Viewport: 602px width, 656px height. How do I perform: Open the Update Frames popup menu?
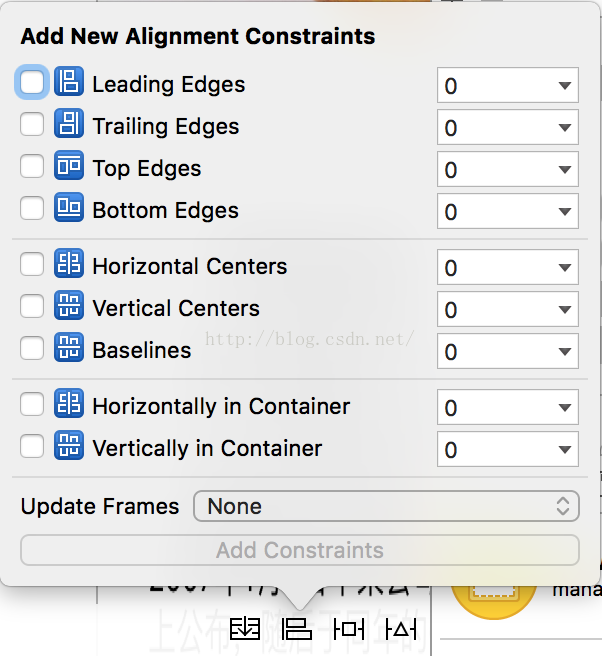386,506
